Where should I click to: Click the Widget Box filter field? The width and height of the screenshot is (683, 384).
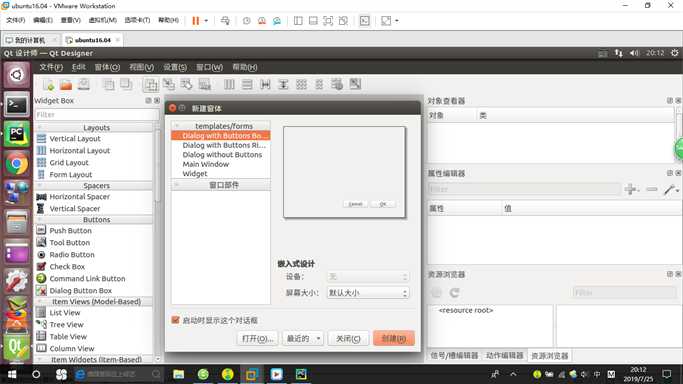tap(97, 115)
